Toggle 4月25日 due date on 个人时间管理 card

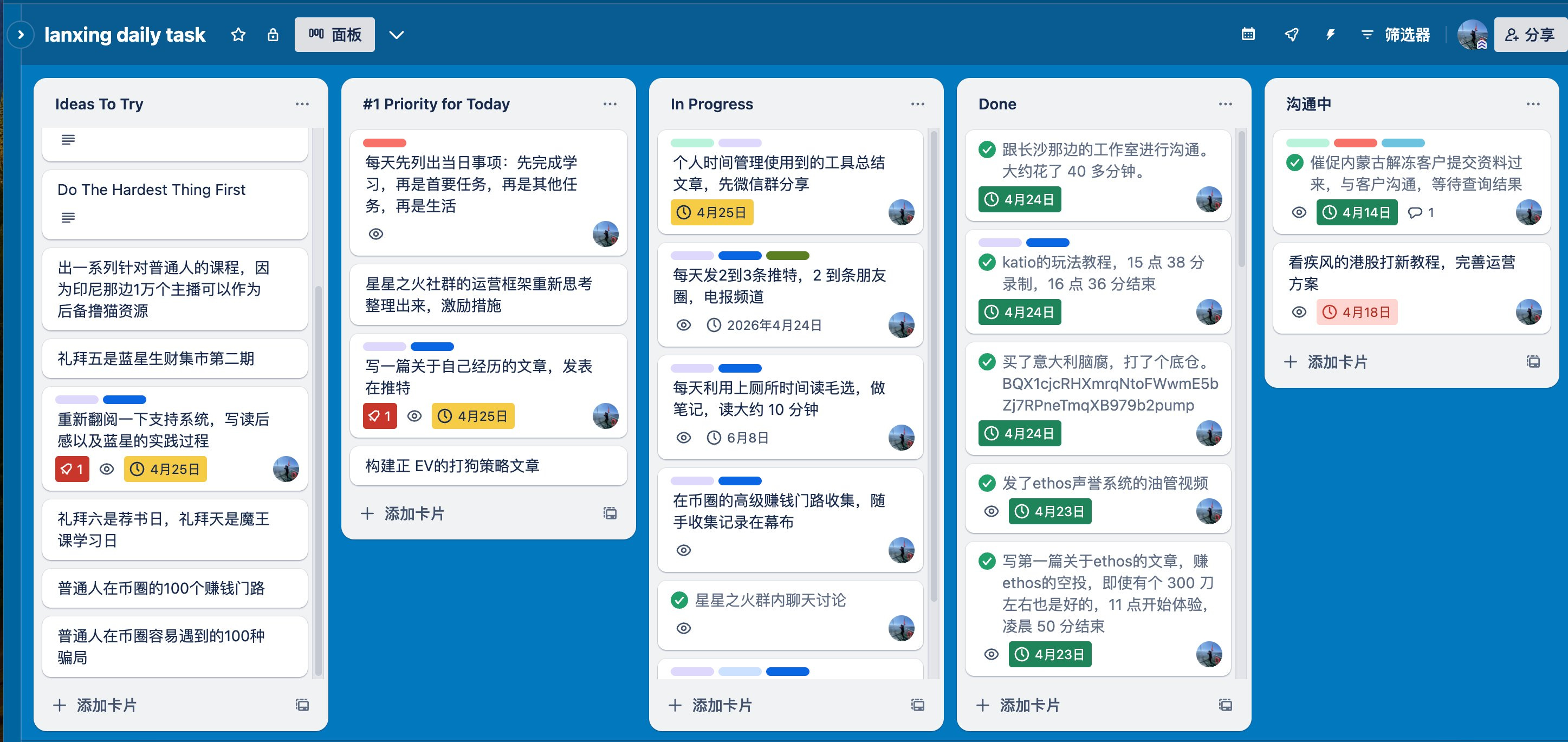(x=711, y=212)
